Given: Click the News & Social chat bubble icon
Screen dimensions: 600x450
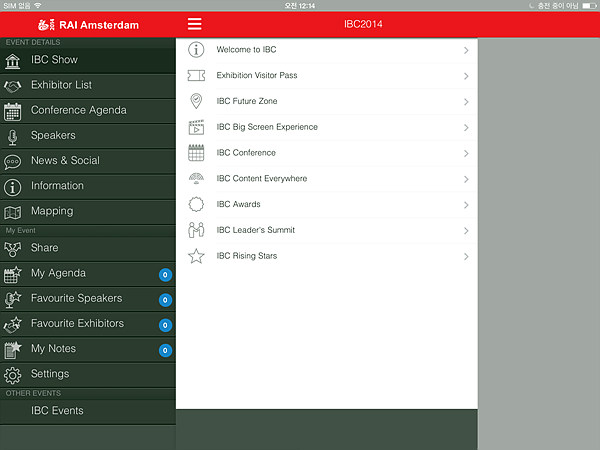Looking at the screenshot, I should [x=13, y=162].
